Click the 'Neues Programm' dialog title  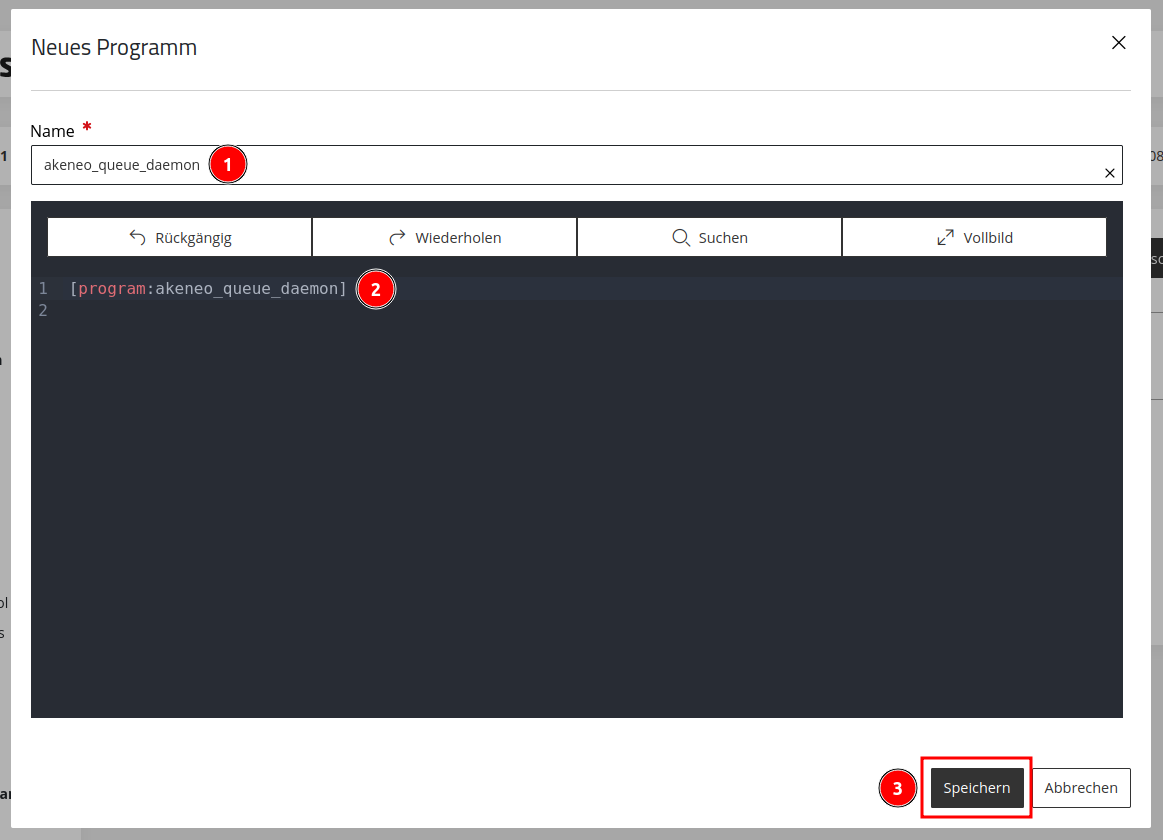pyautogui.click(x=114, y=47)
